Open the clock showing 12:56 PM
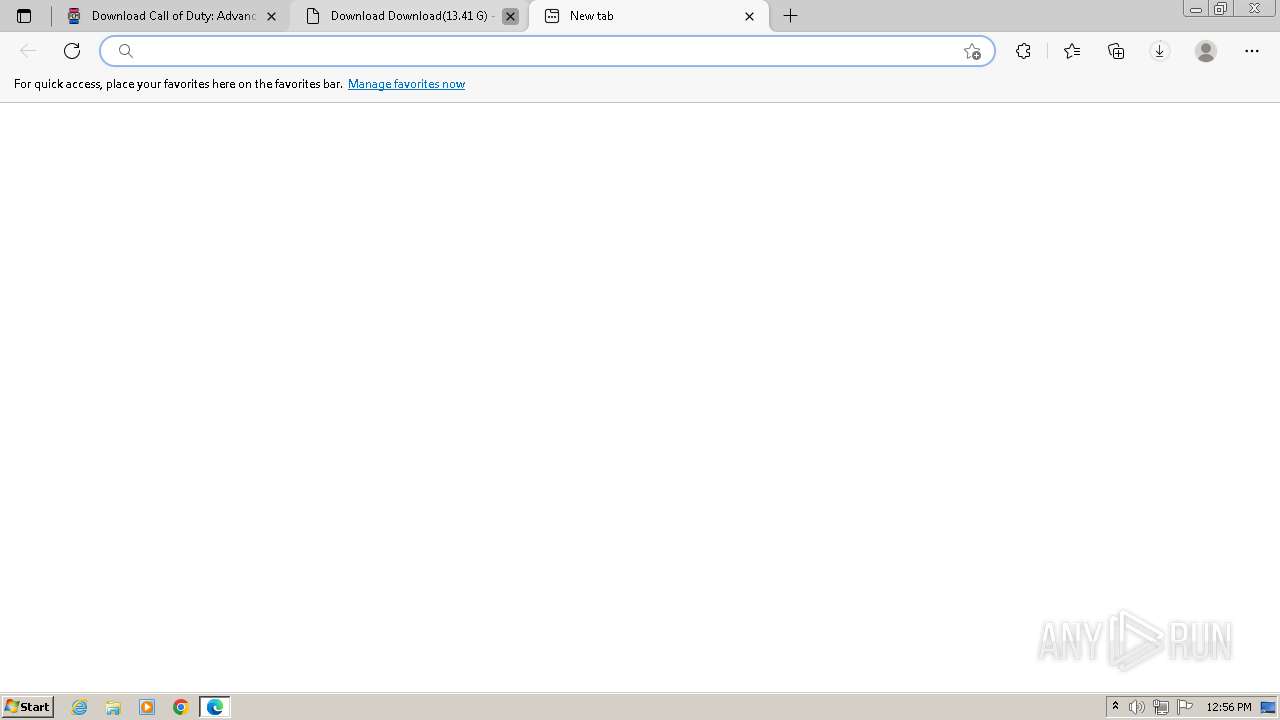Image resolution: width=1280 pixels, height=720 pixels. 1228,707
